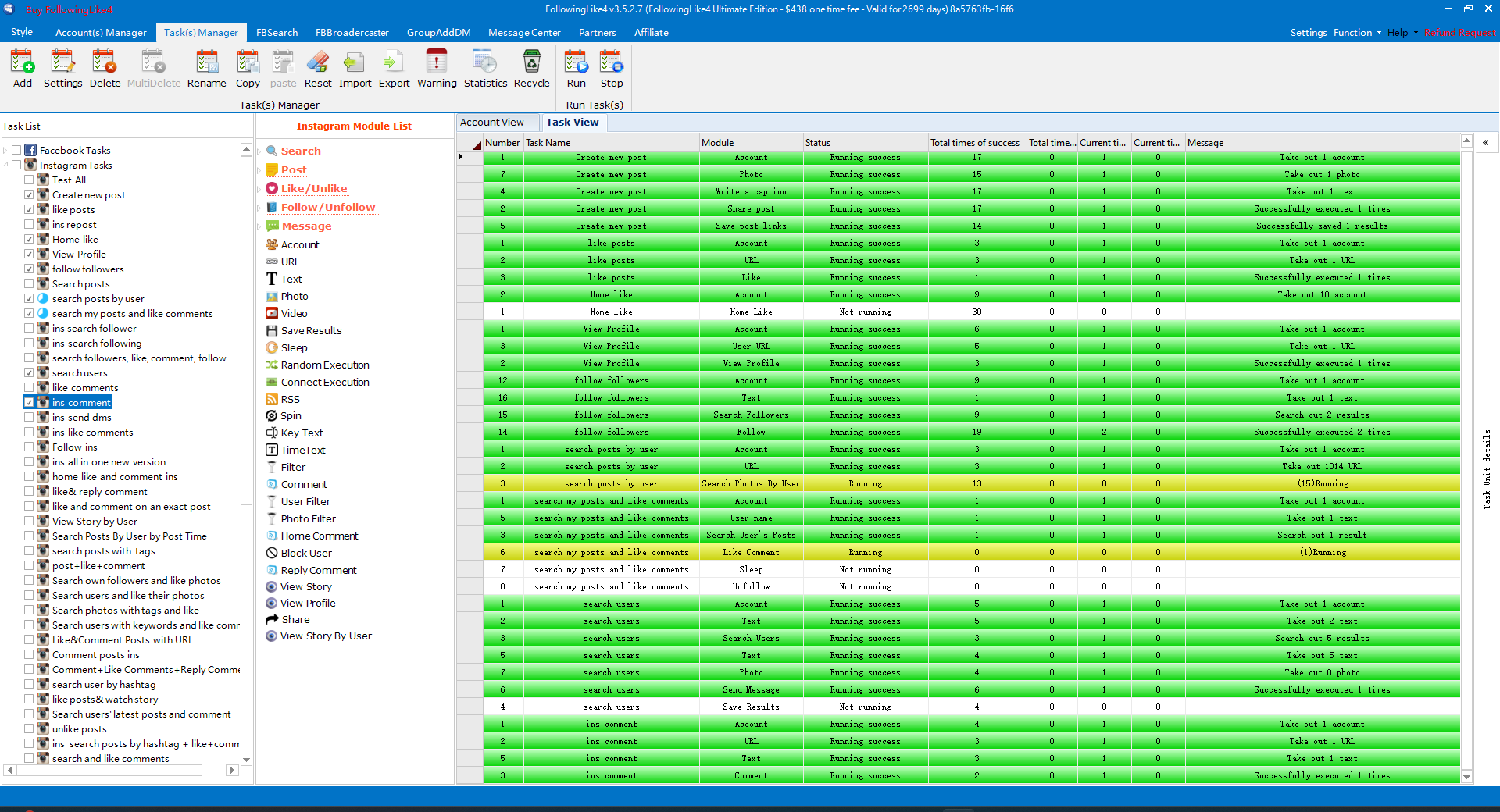The height and width of the screenshot is (812, 1500).
Task: Expand the Post module group
Action: click(259, 169)
